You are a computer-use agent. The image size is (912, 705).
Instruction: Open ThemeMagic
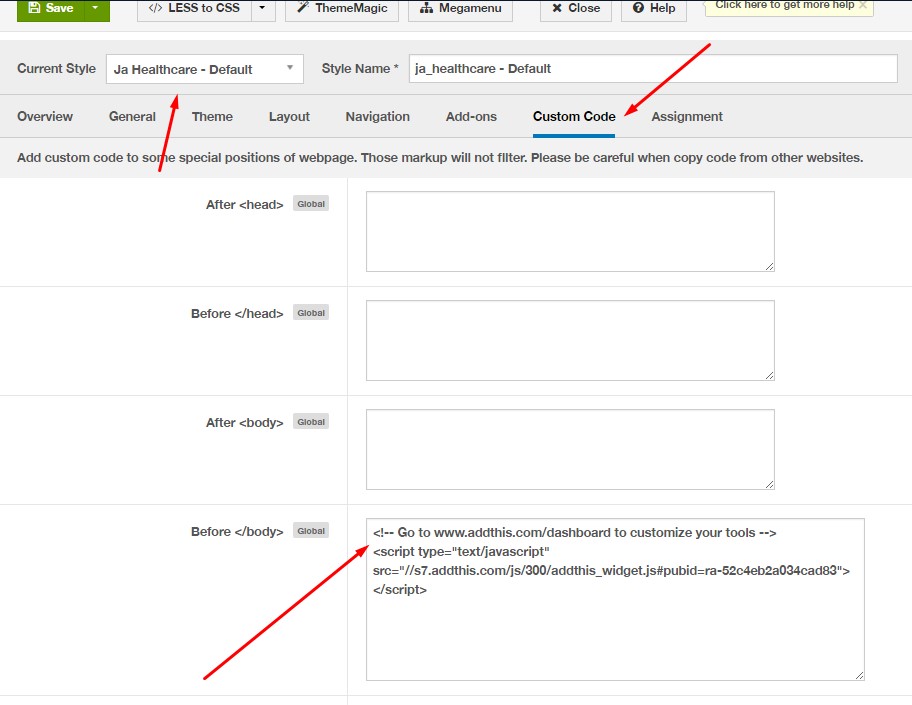click(342, 9)
